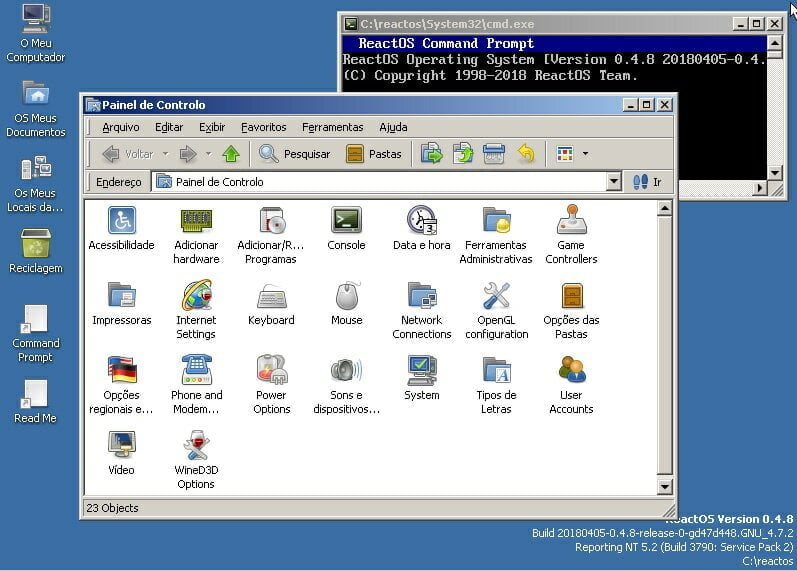Viewport: 797px width, 571px height.
Task: Open Adicionar hardware applet
Action: [x=196, y=220]
